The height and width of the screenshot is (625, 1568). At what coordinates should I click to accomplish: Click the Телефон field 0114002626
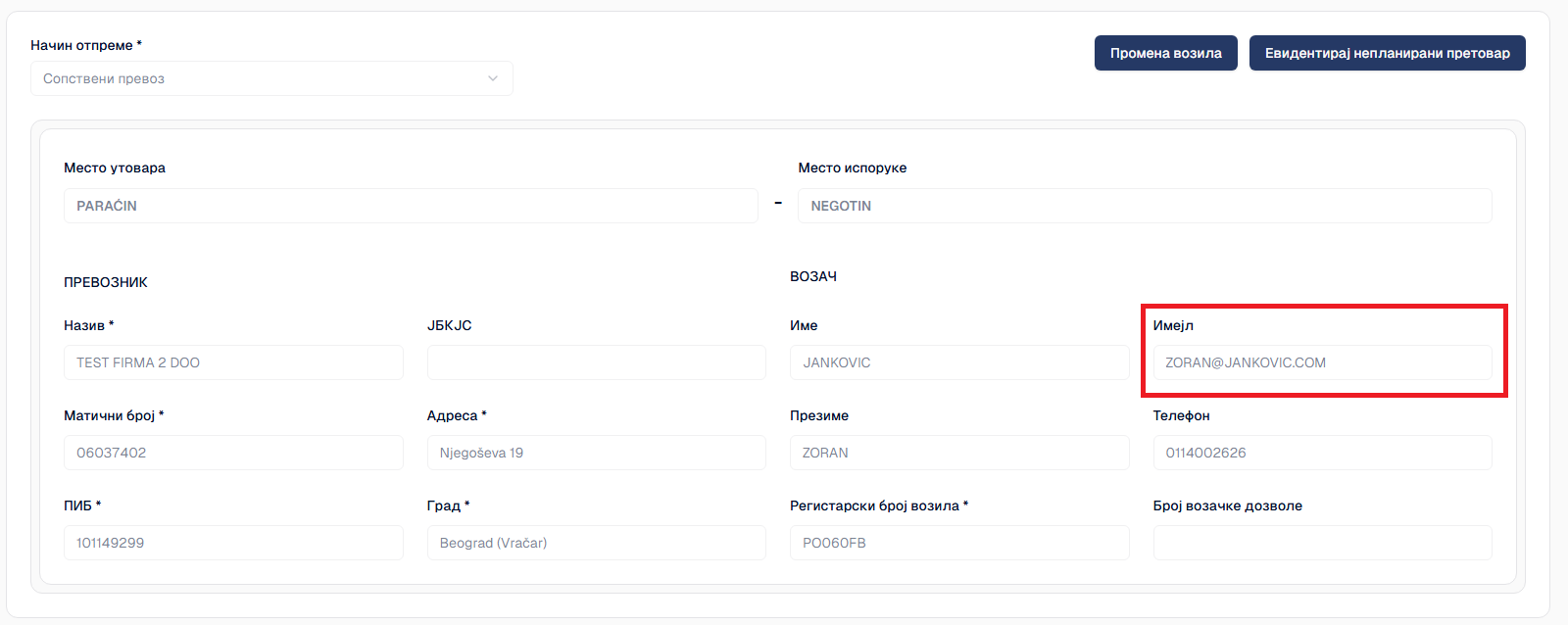(1321, 453)
